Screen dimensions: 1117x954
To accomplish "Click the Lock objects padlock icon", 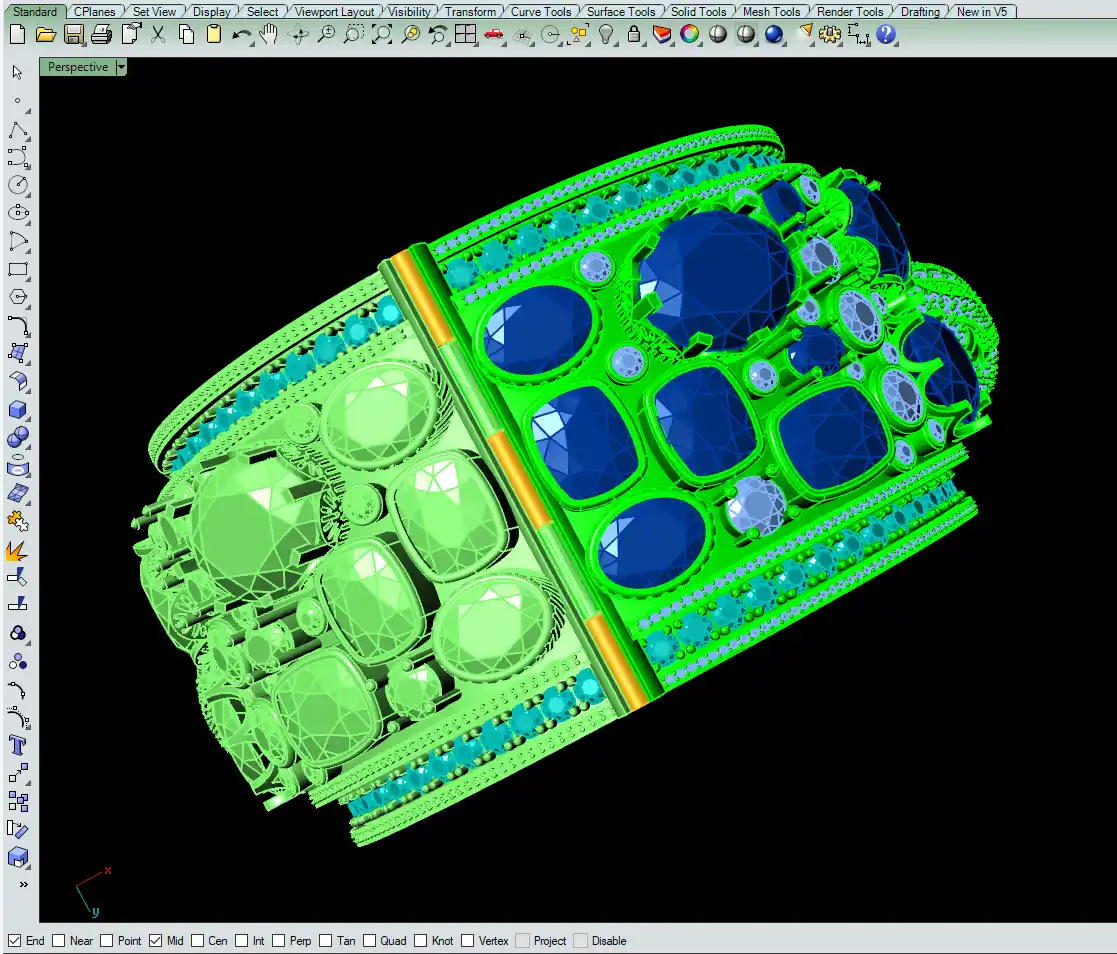I will [x=634, y=35].
